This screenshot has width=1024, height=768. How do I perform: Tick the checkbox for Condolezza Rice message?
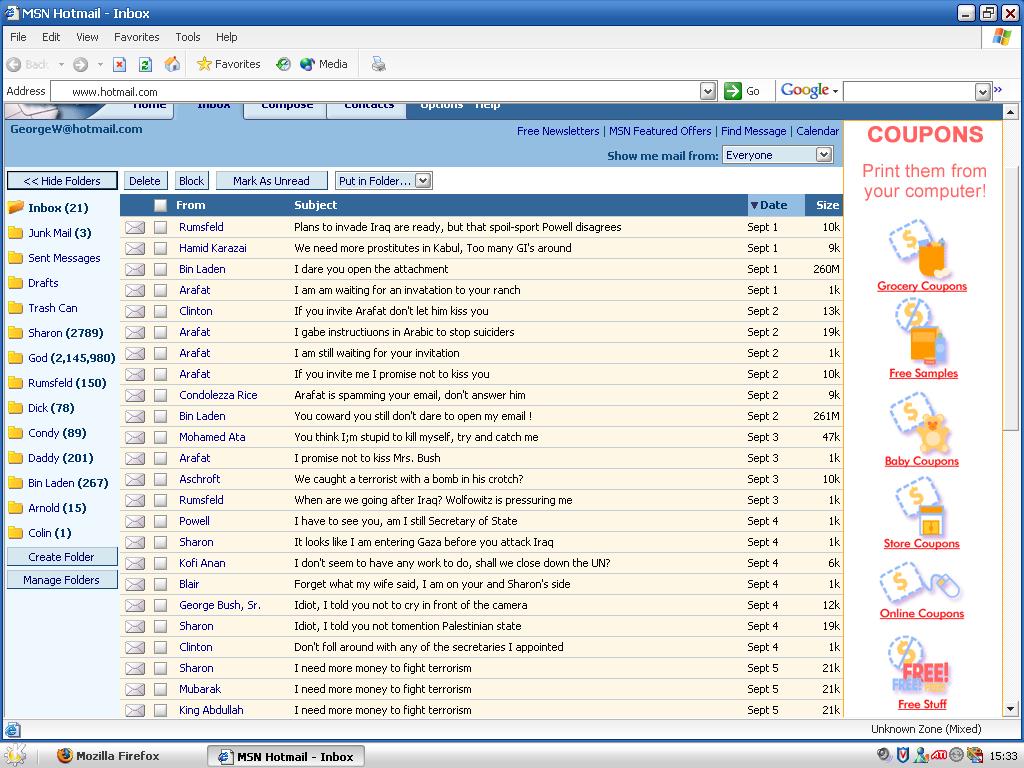(x=160, y=395)
